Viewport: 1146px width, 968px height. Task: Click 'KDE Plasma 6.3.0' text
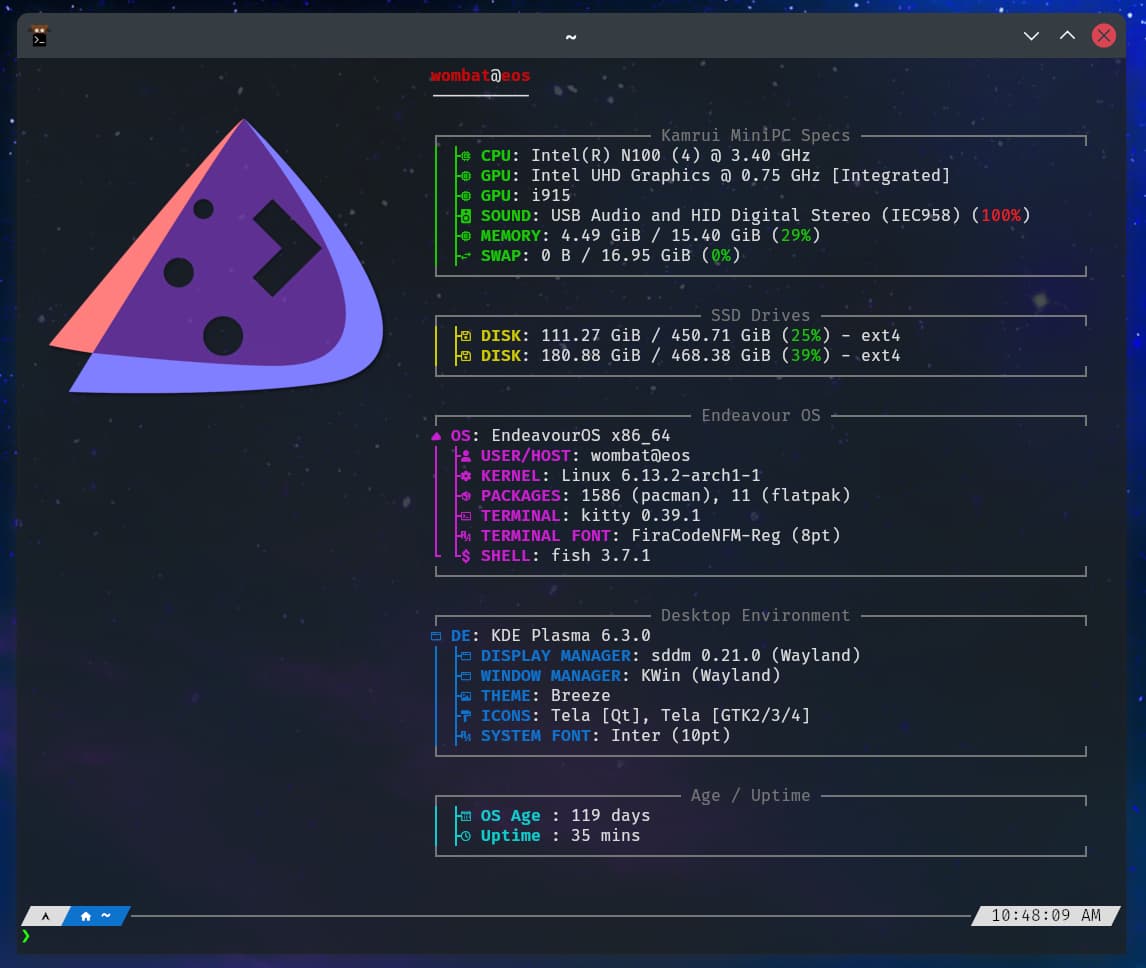570,635
